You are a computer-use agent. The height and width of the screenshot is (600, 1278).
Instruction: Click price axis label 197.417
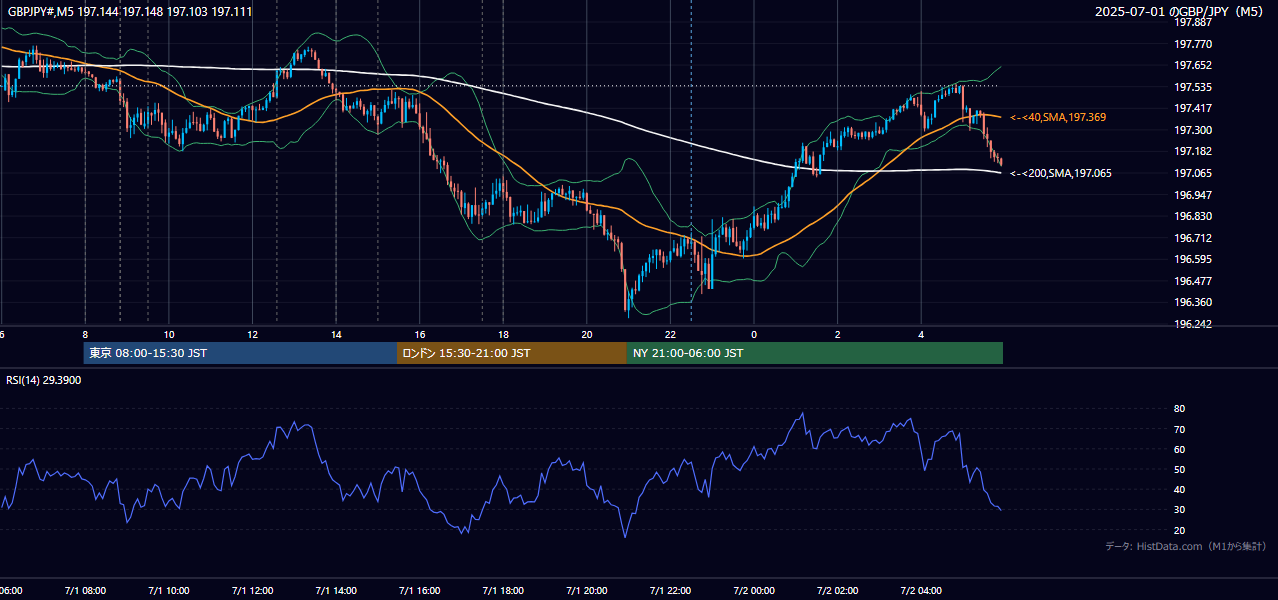coord(1192,109)
